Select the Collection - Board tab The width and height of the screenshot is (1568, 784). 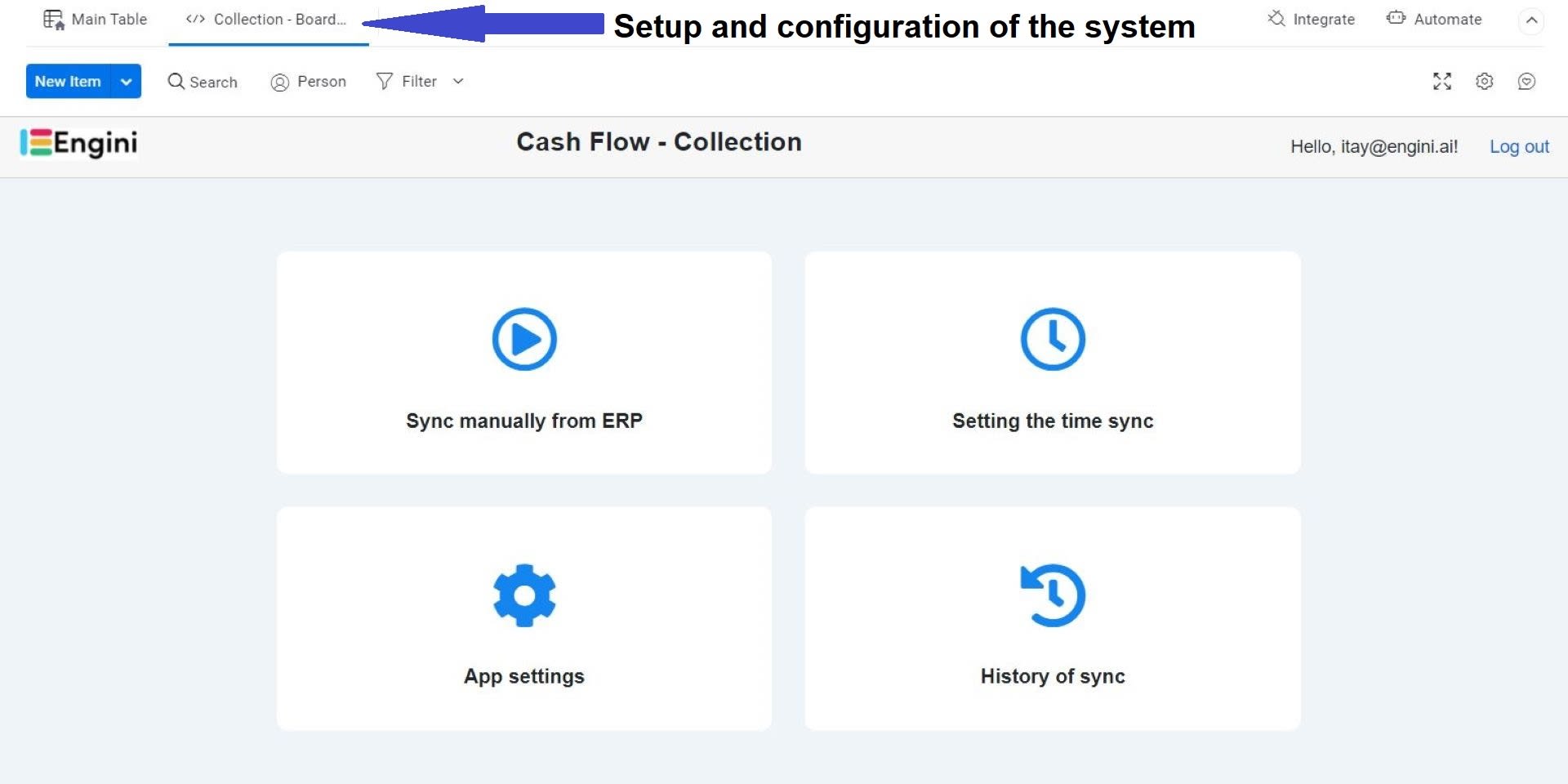pos(267,20)
